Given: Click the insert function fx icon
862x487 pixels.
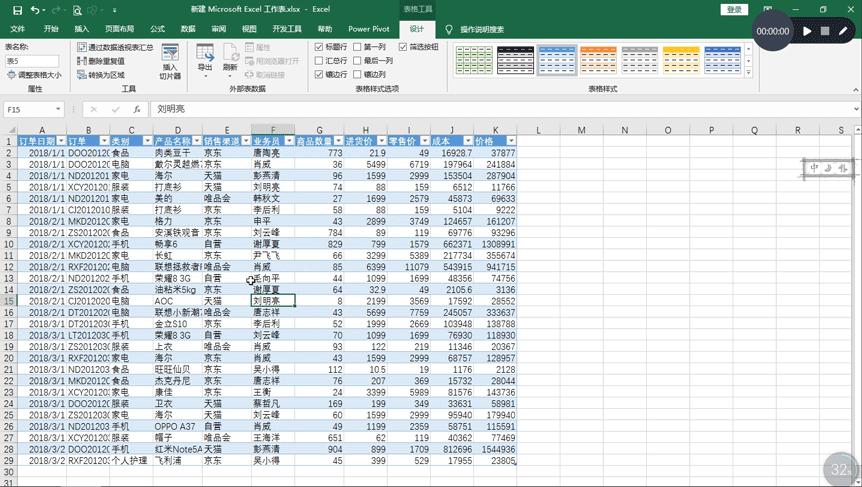Looking at the screenshot, I should (x=137, y=109).
